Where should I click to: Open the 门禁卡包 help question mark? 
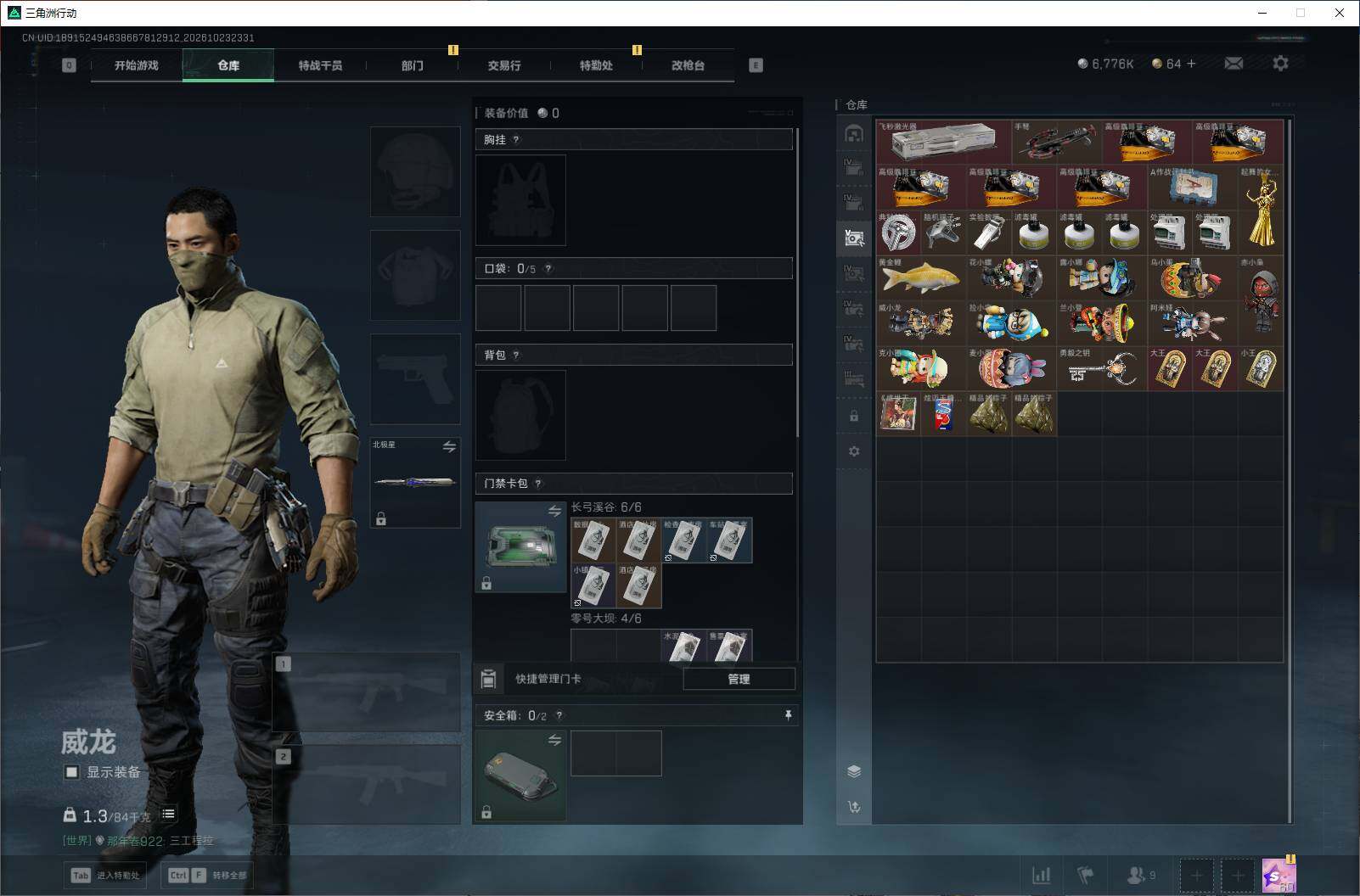tap(538, 484)
